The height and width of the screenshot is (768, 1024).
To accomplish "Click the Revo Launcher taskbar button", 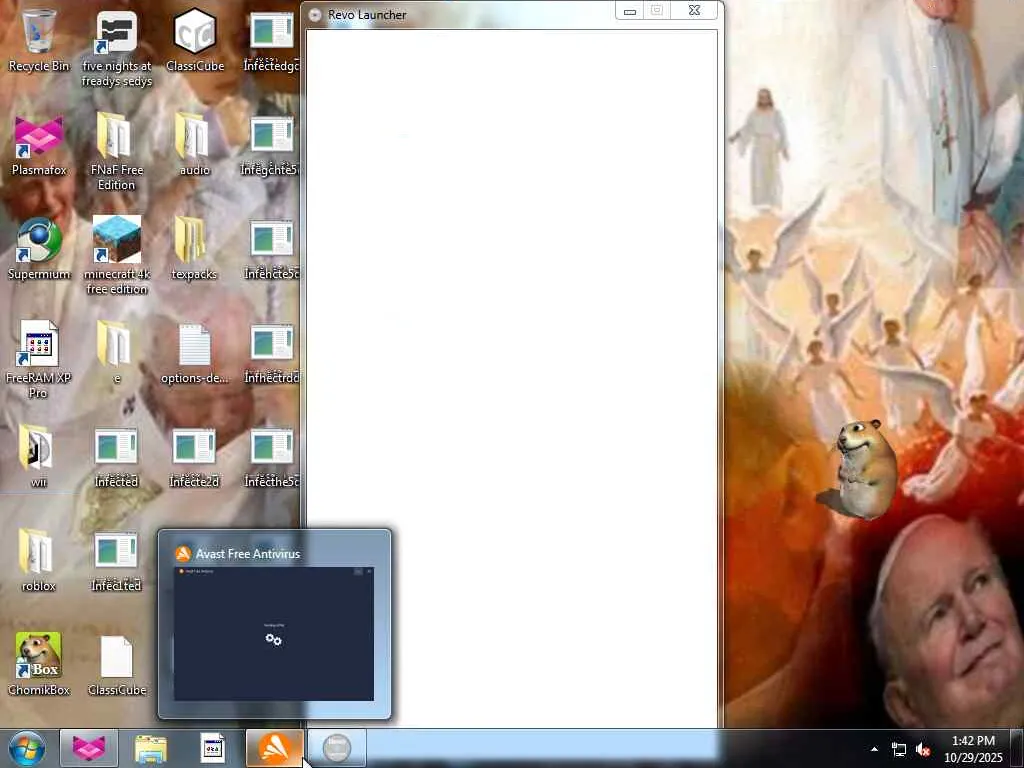I will pyautogui.click(x=336, y=748).
